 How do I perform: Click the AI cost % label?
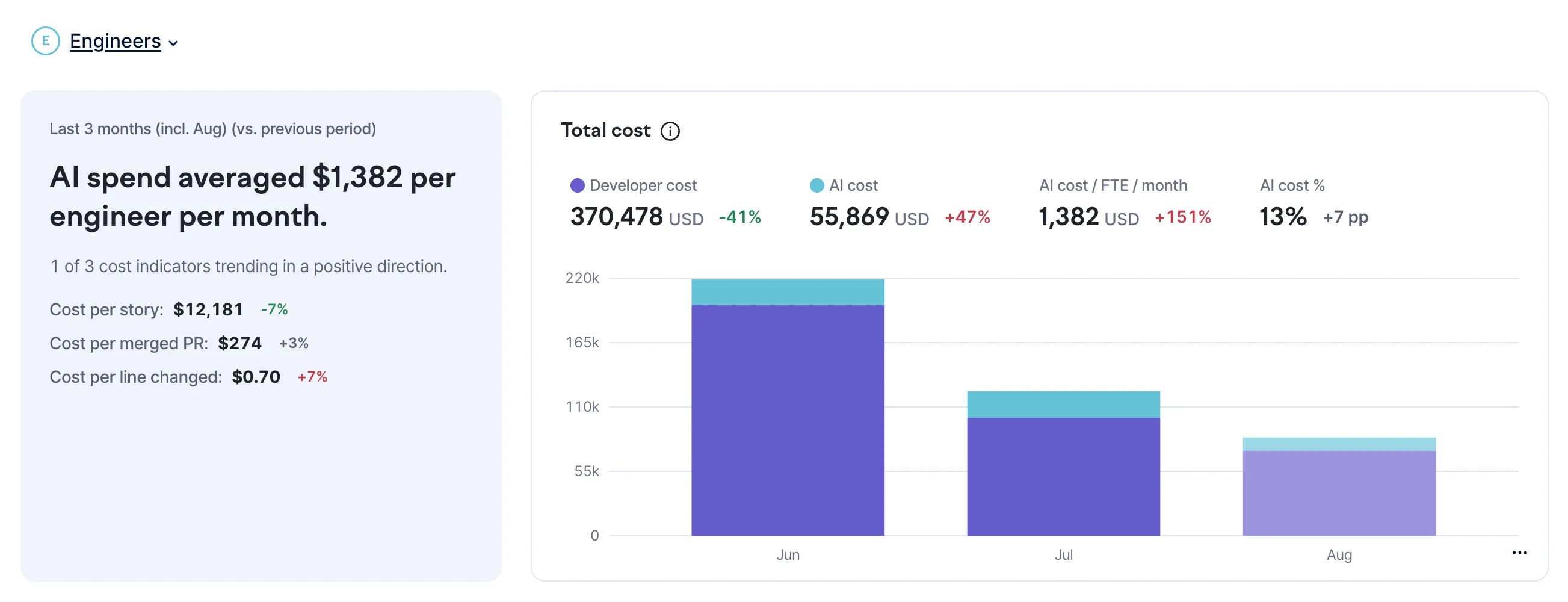point(1292,185)
